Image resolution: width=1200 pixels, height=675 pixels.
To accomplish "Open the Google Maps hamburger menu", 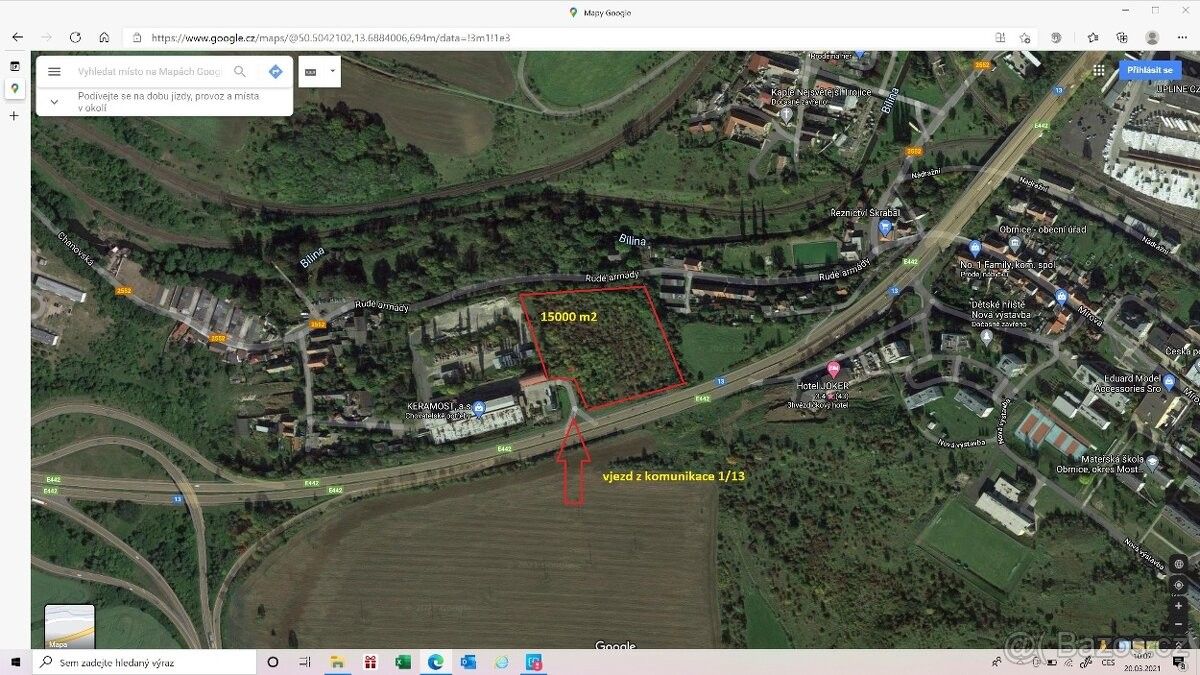I will 55,72.
